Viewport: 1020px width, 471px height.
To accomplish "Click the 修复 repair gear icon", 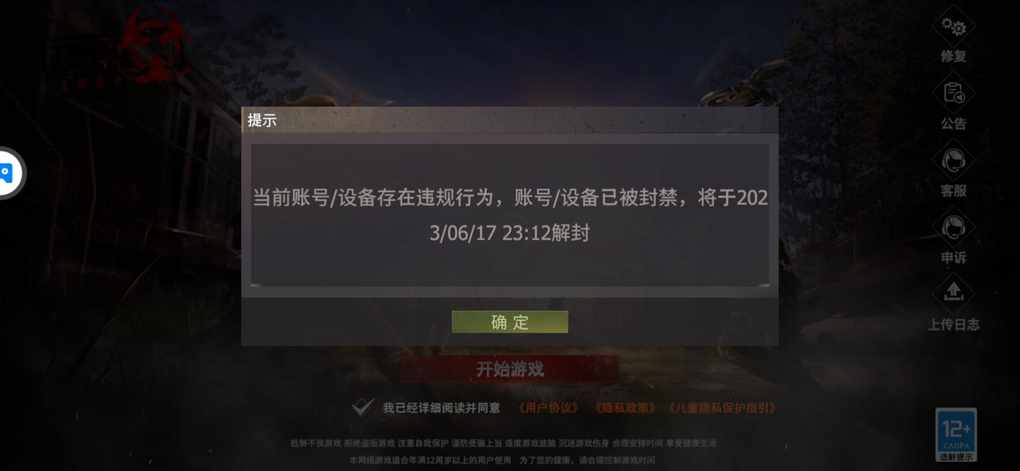I will 954,27.
